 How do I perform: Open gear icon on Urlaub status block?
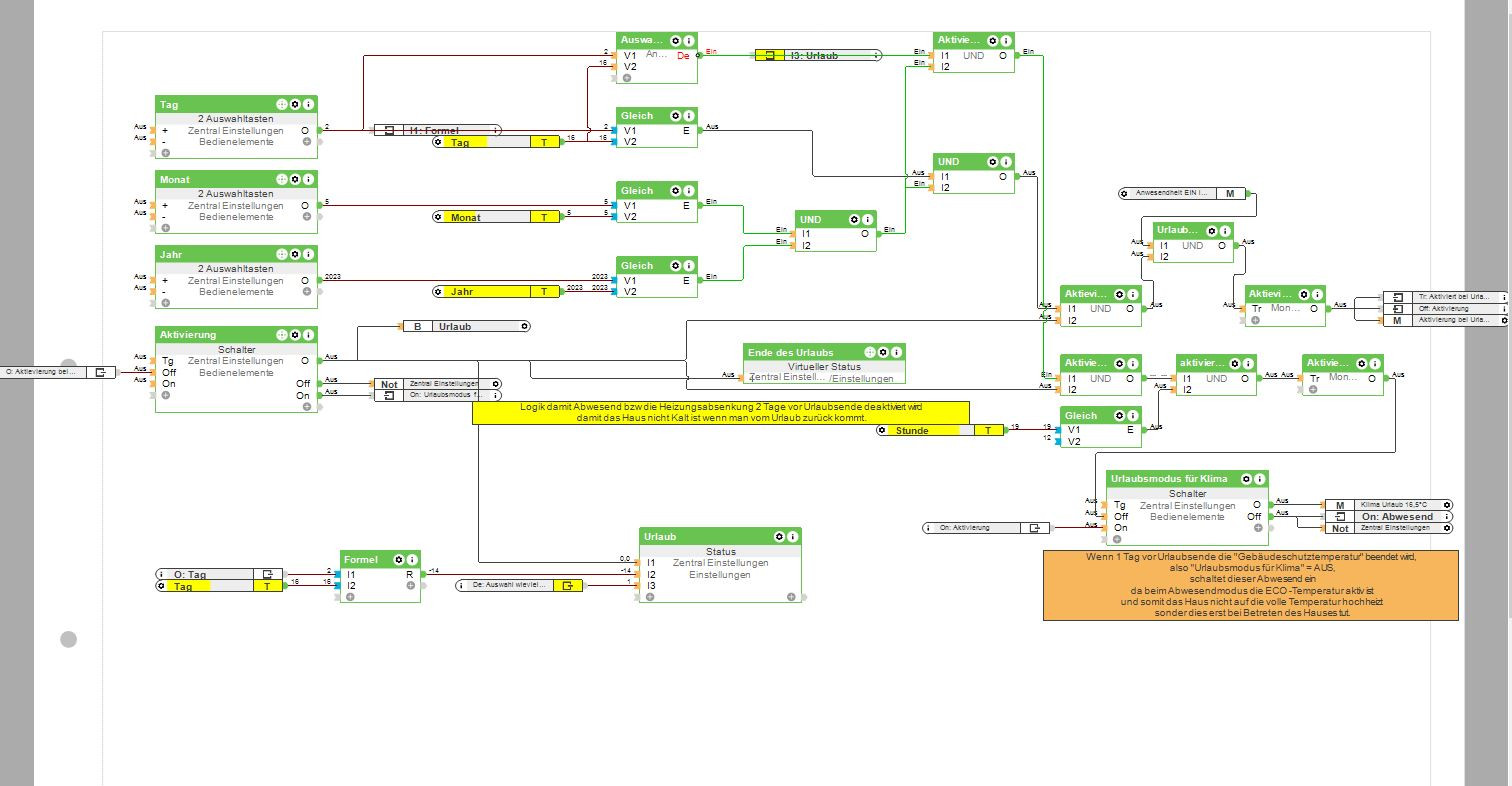[779, 537]
